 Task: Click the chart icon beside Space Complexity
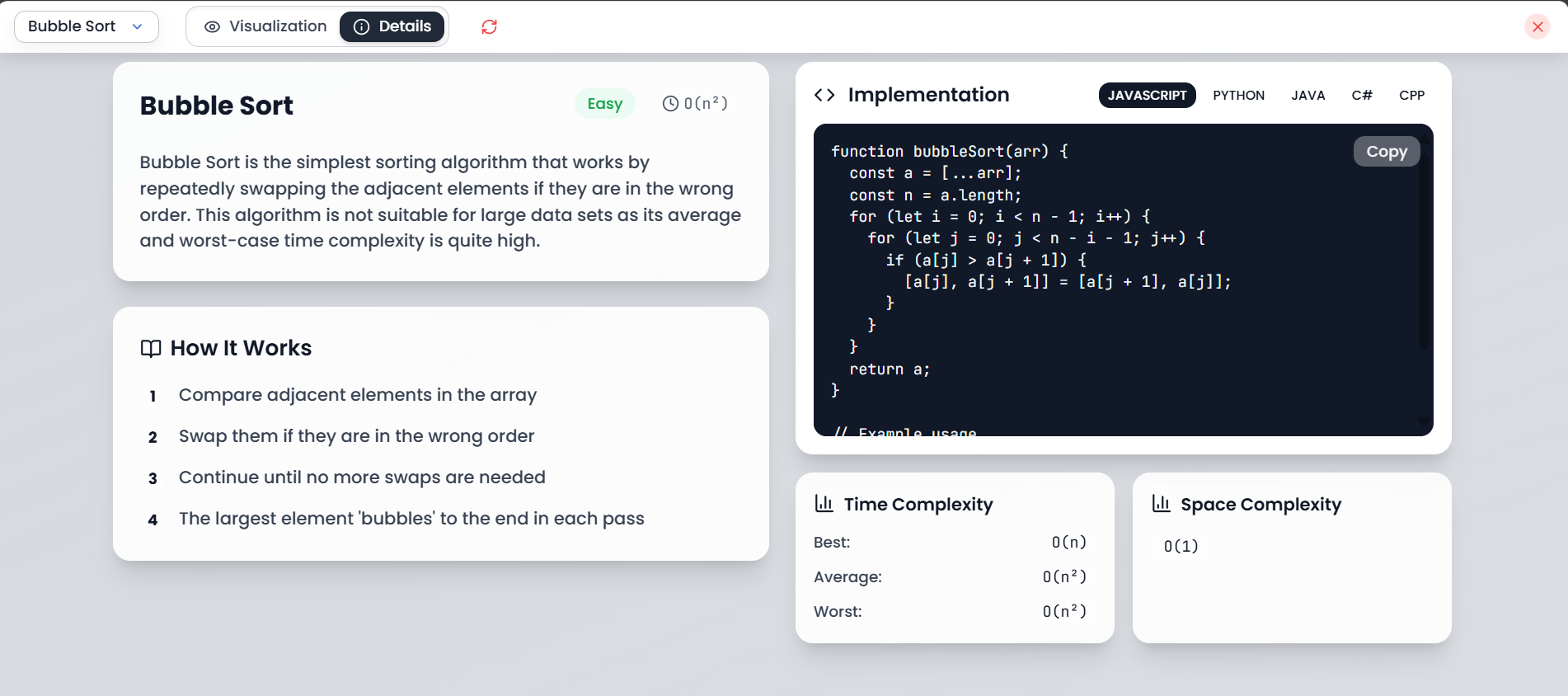(x=1161, y=503)
